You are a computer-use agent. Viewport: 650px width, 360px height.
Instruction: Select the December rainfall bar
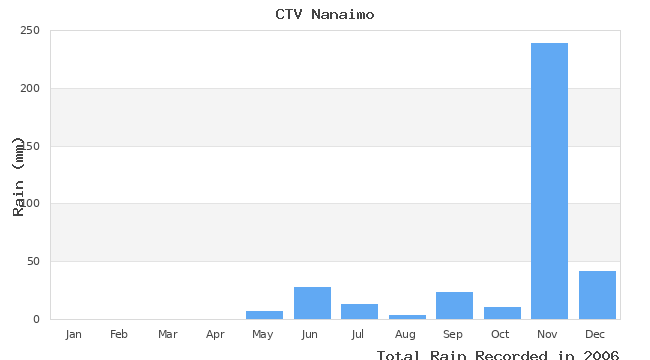pyautogui.click(x=597, y=295)
